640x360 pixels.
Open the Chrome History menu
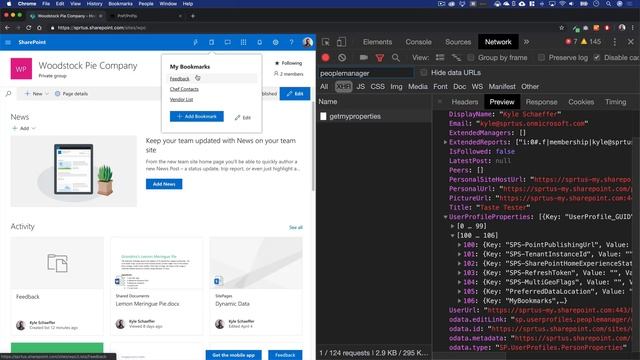click(94, 4)
